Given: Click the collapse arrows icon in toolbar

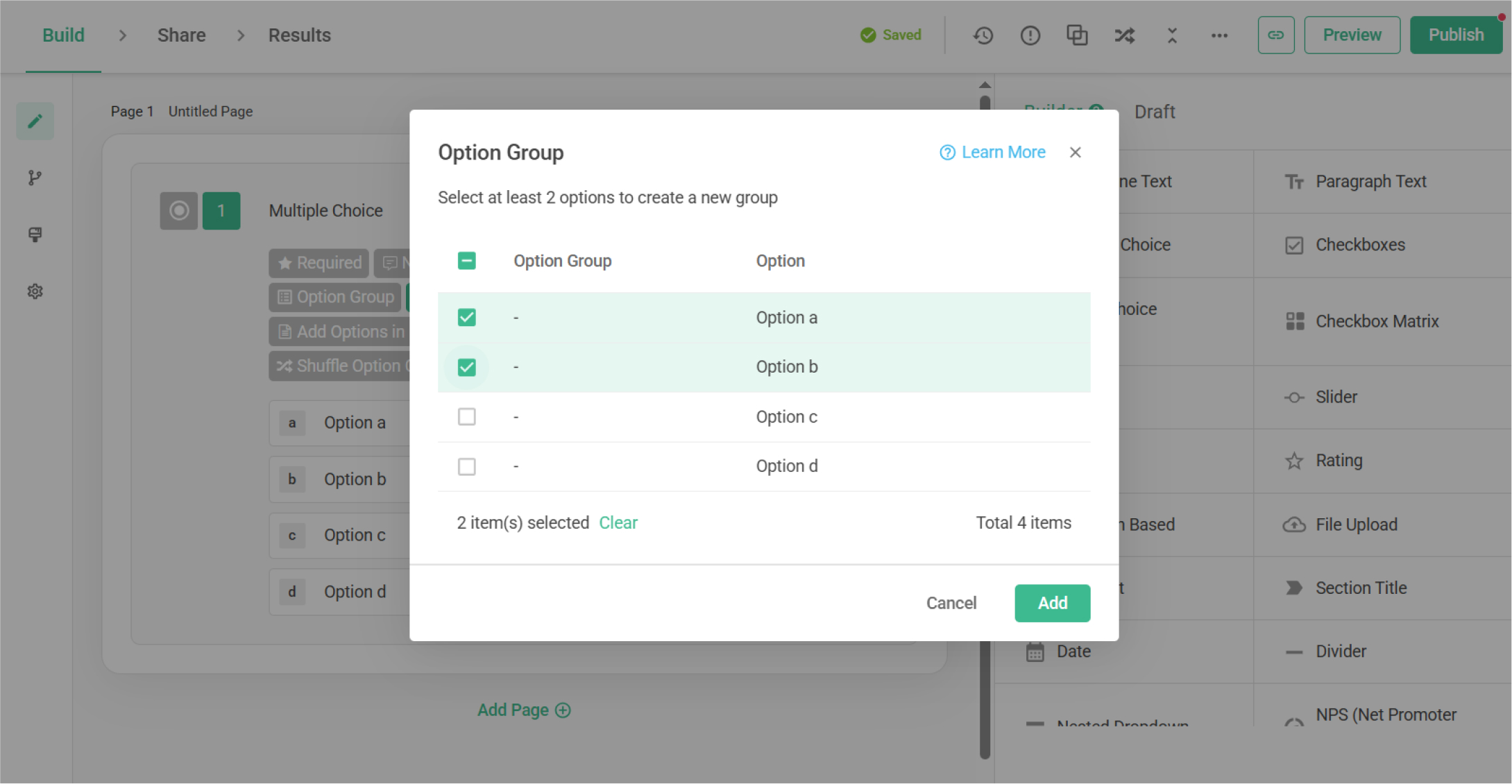Looking at the screenshot, I should point(1172,35).
